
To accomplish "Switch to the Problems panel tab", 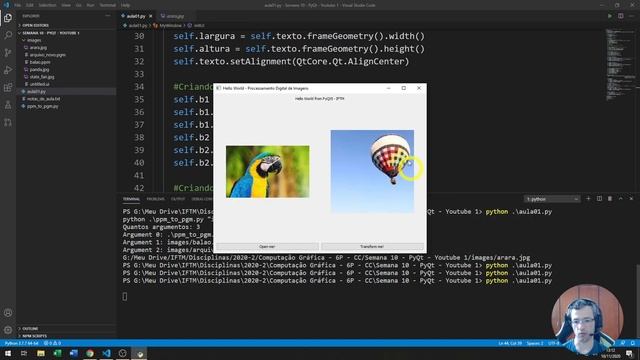I will click(156, 199).
